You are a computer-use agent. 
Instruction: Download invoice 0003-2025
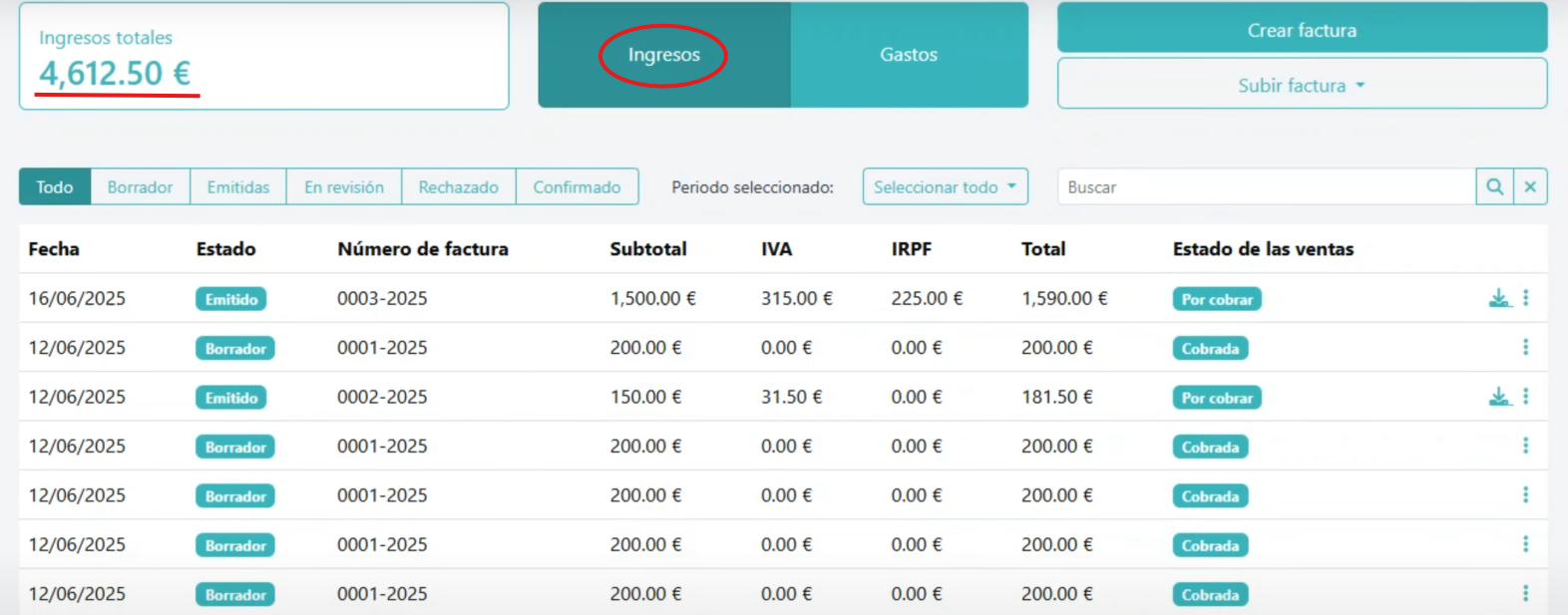click(1499, 298)
